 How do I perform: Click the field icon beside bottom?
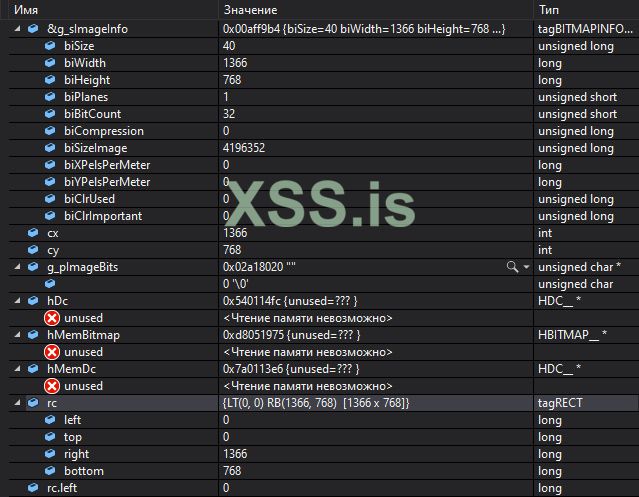click(x=50, y=471)
